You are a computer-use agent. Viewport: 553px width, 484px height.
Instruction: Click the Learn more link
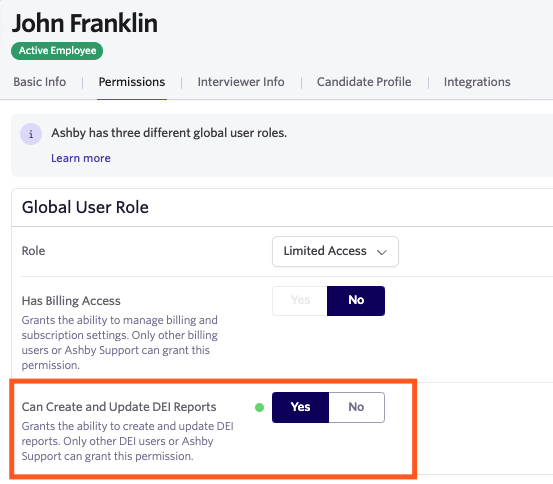pos(81,158)
